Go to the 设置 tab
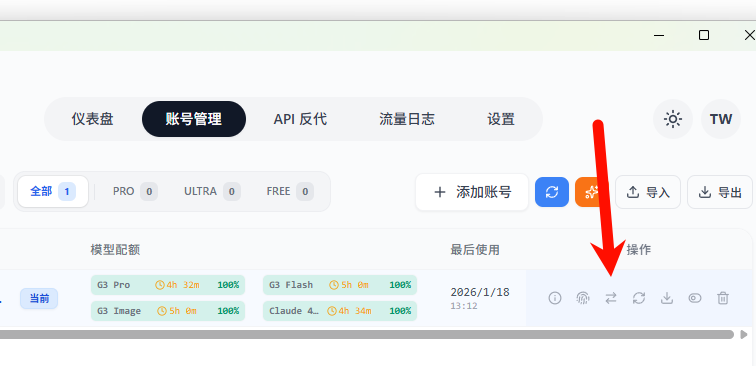This screenshot has height=366, width=756. 501,119
